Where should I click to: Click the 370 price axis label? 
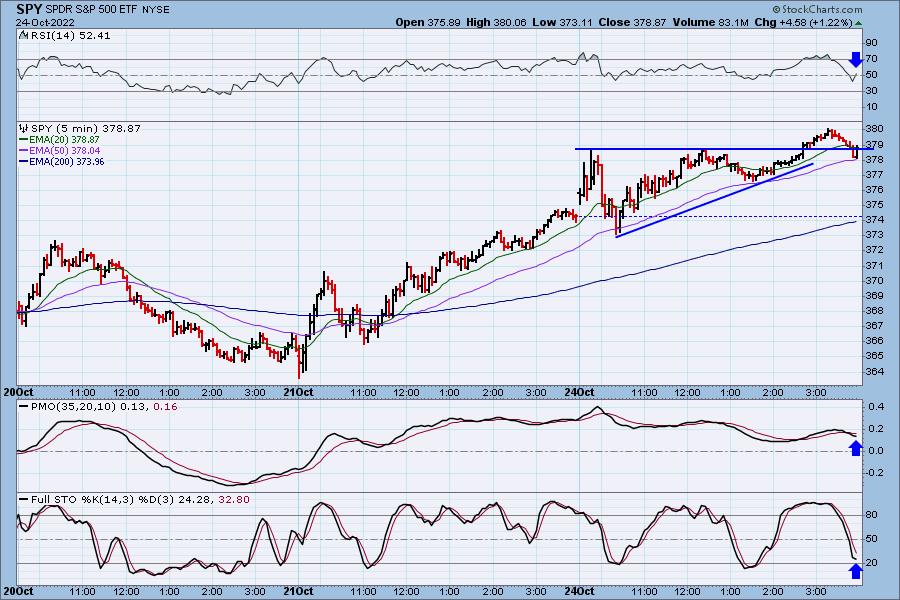[x=874, y=280]
